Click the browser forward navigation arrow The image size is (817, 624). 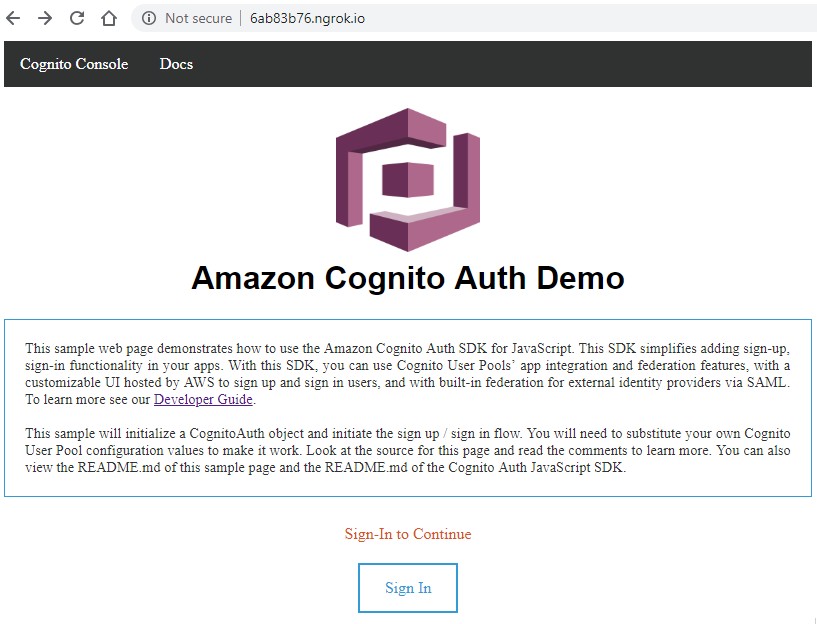[x=45, y=17]
